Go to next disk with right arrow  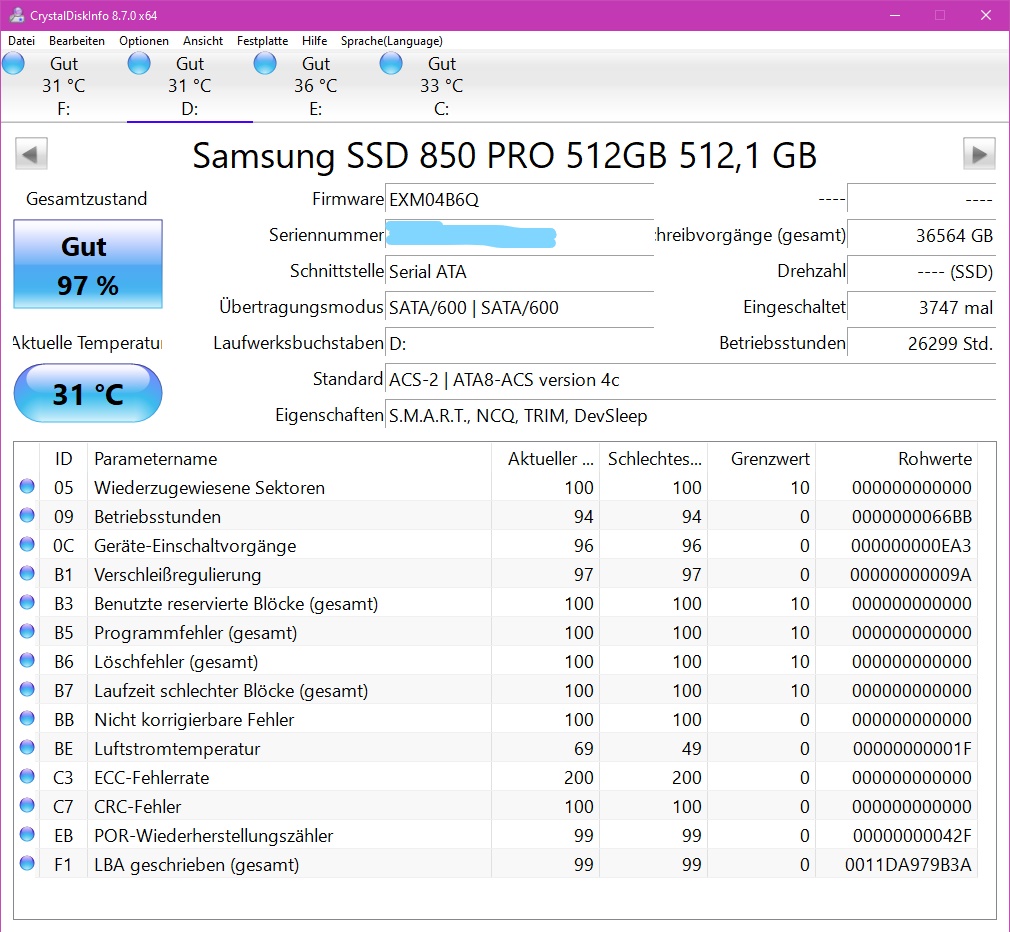click(x=979, y=155)
